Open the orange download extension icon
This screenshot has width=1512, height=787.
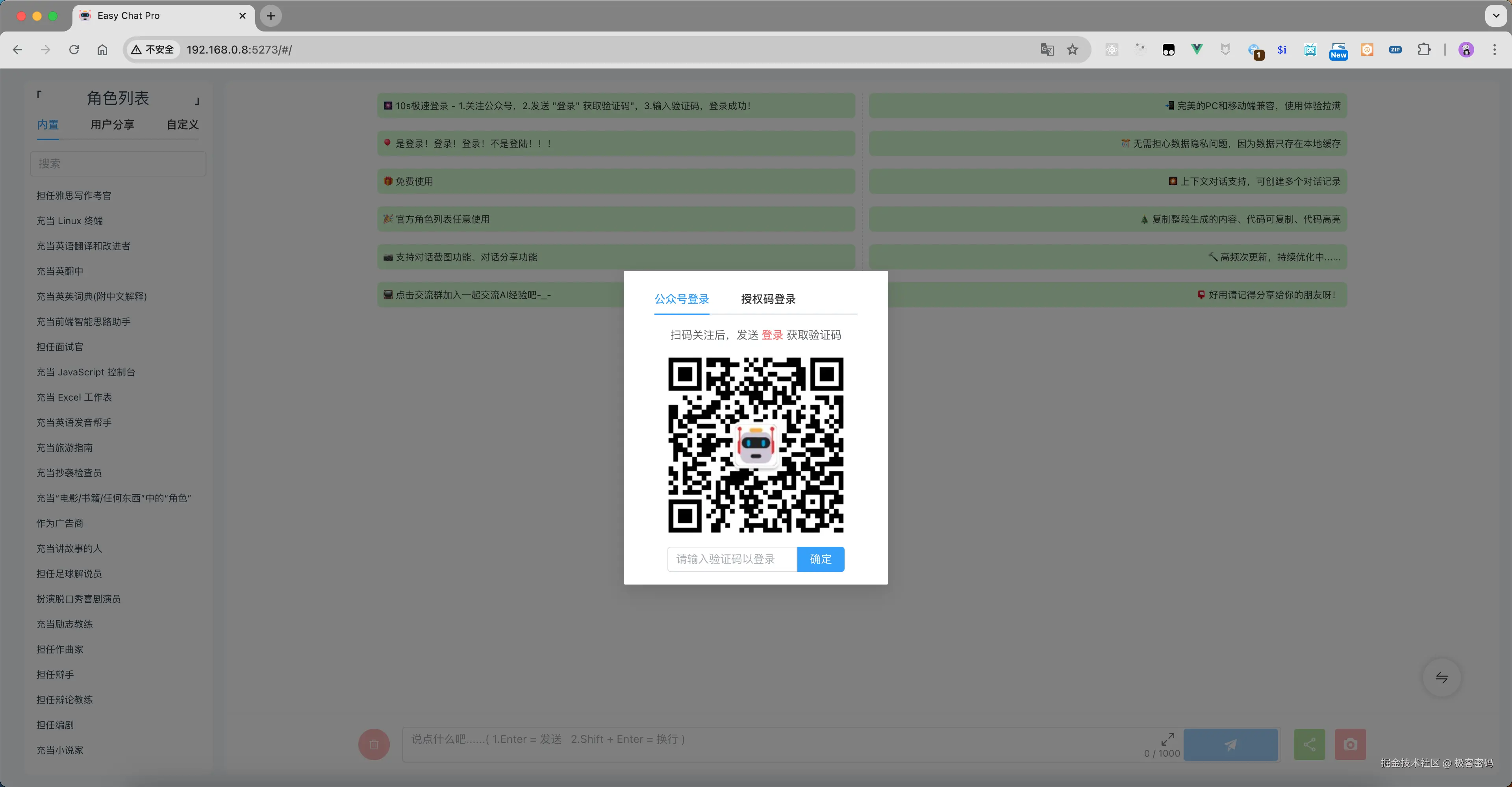point(1367,50)
